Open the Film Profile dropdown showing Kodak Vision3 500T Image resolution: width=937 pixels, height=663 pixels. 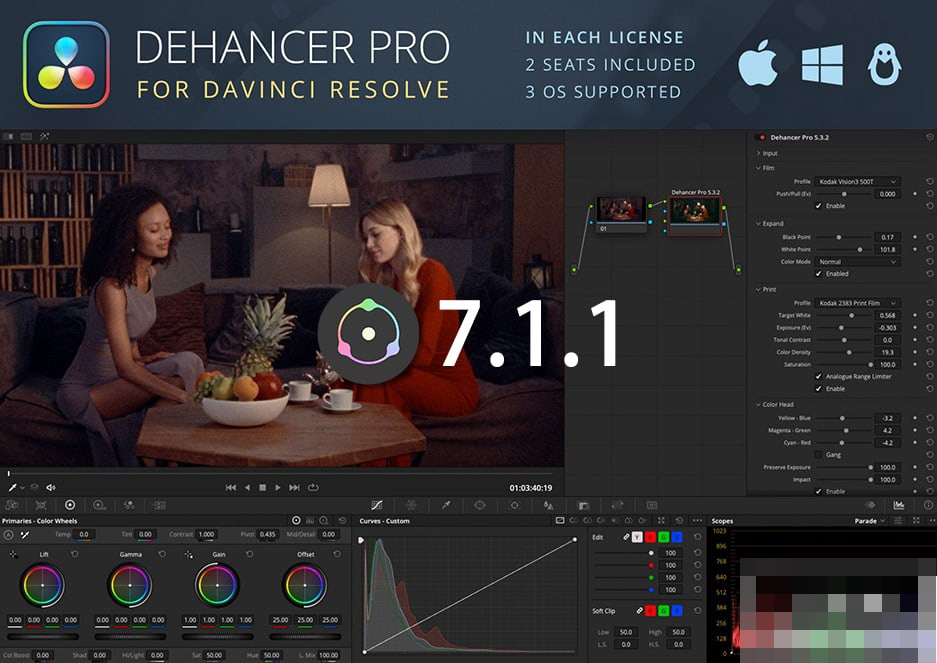858,181
